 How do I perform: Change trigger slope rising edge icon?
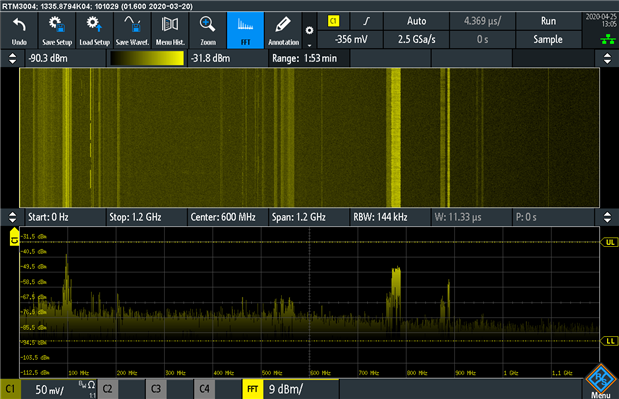pyautogui.click(x=366, y=21)
